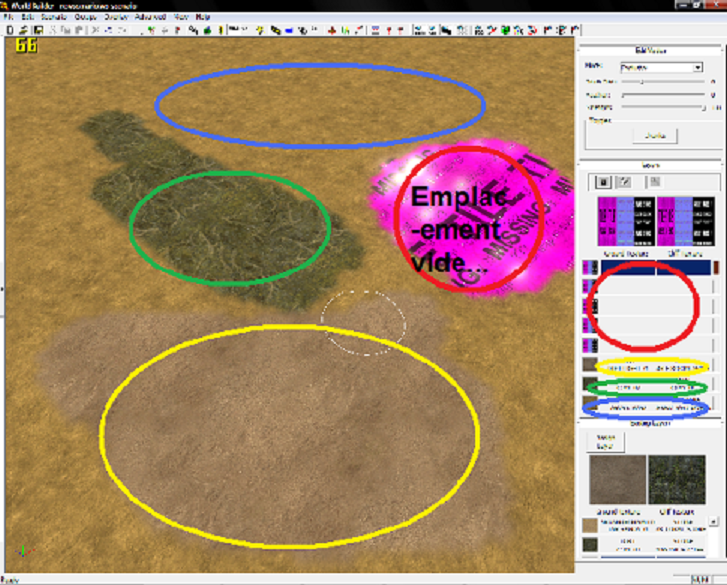Click the yellow lightning toolbar icon
This screenshot has height=585, width=727.
[x=260, y=31]
